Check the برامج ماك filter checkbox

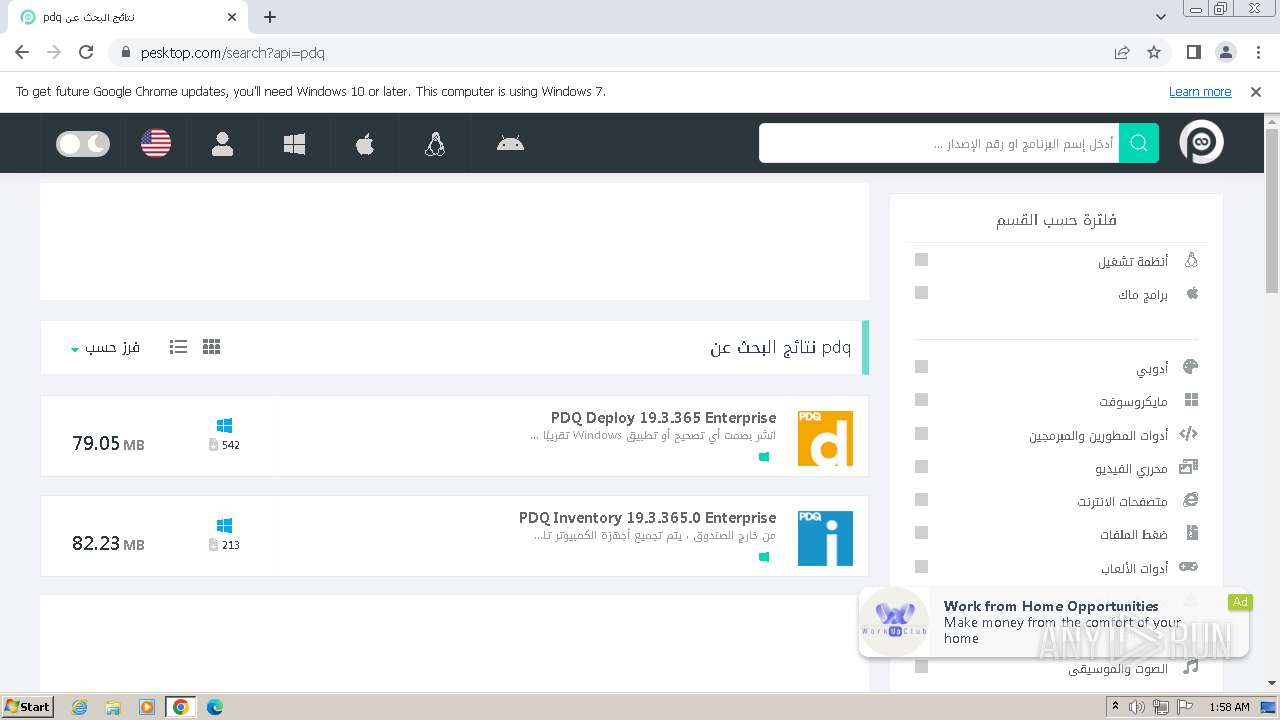tap(922, 293)
